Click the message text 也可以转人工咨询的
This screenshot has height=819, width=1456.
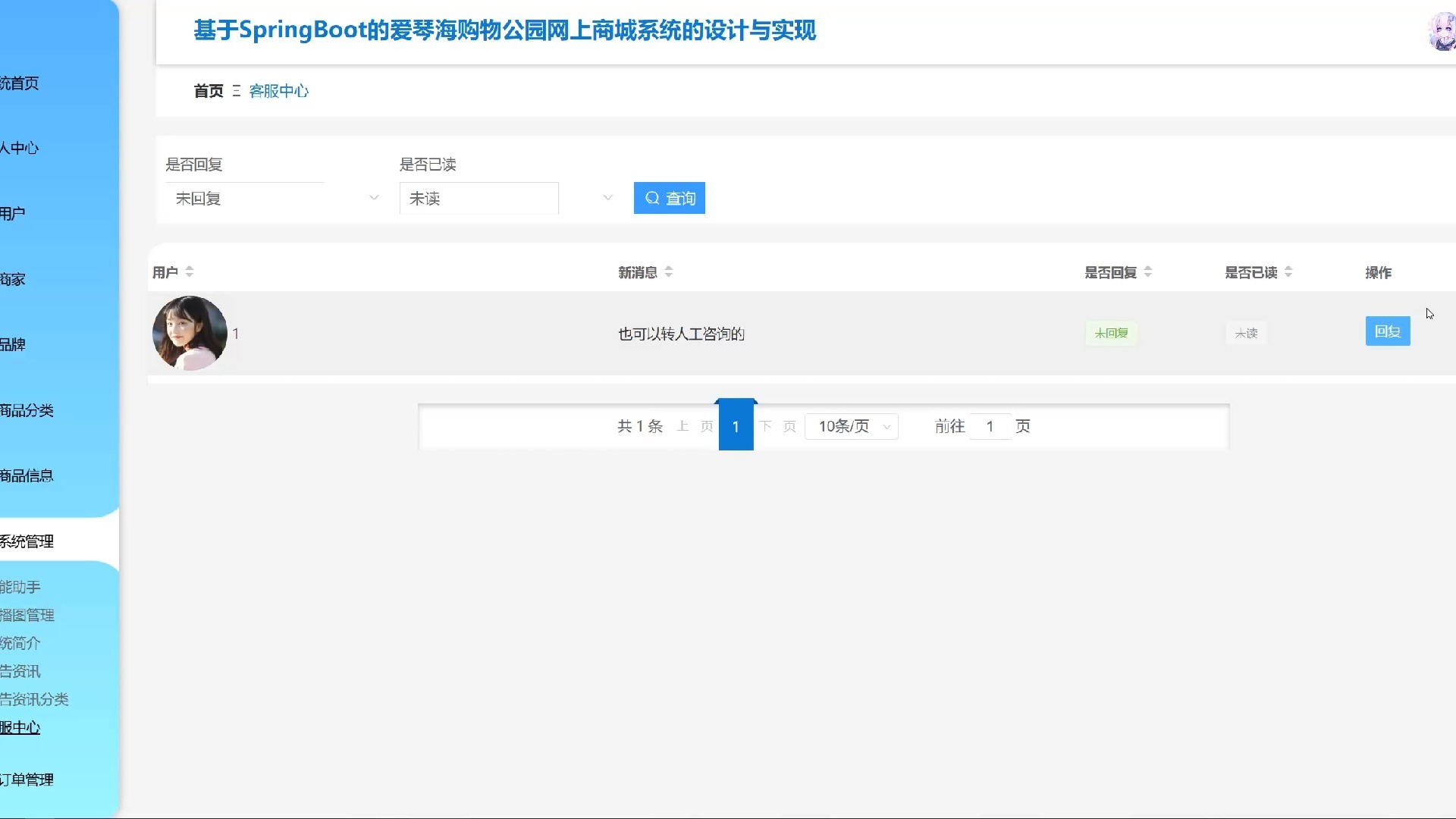tap(681, 334)
